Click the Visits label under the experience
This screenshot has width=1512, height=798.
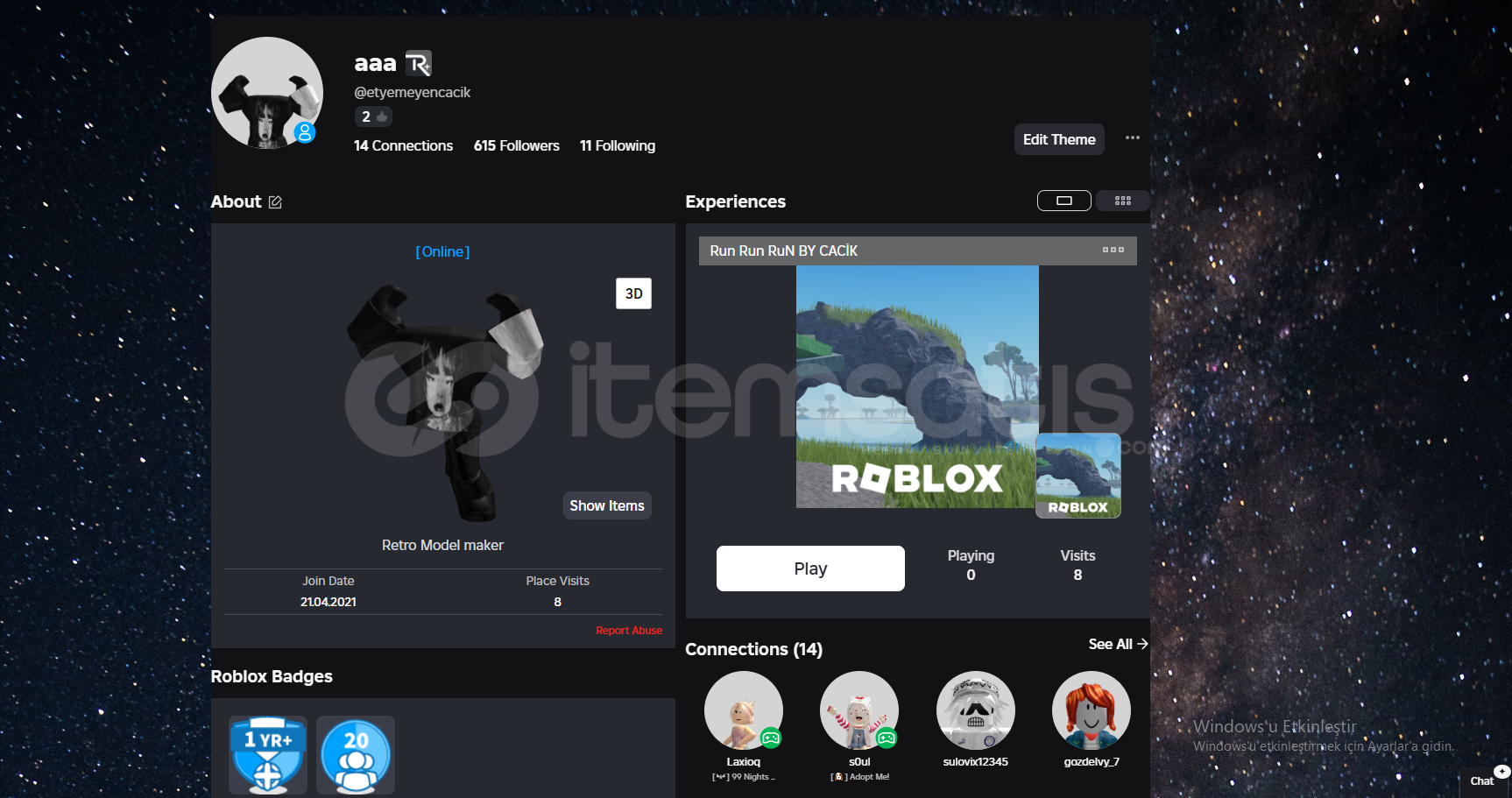tap(1077, 555)
